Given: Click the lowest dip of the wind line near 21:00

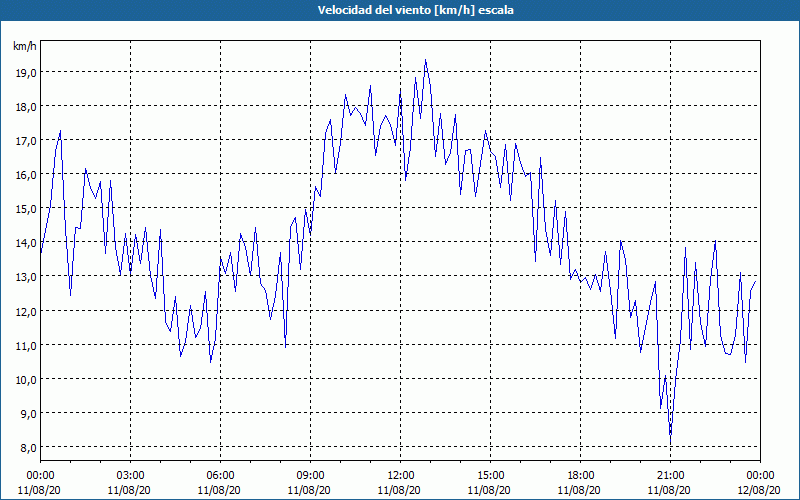Looking at the screenshot, I should [x=670, y=443].
